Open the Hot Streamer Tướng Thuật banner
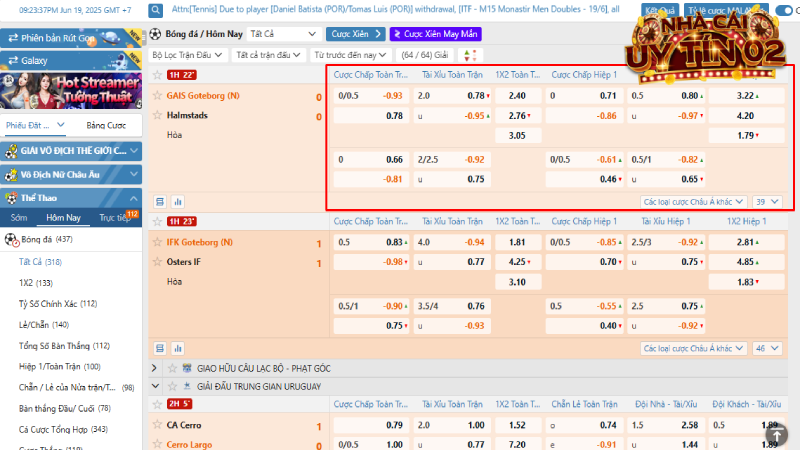The height and width of the screenshot is (450, 800). [71, 89]
